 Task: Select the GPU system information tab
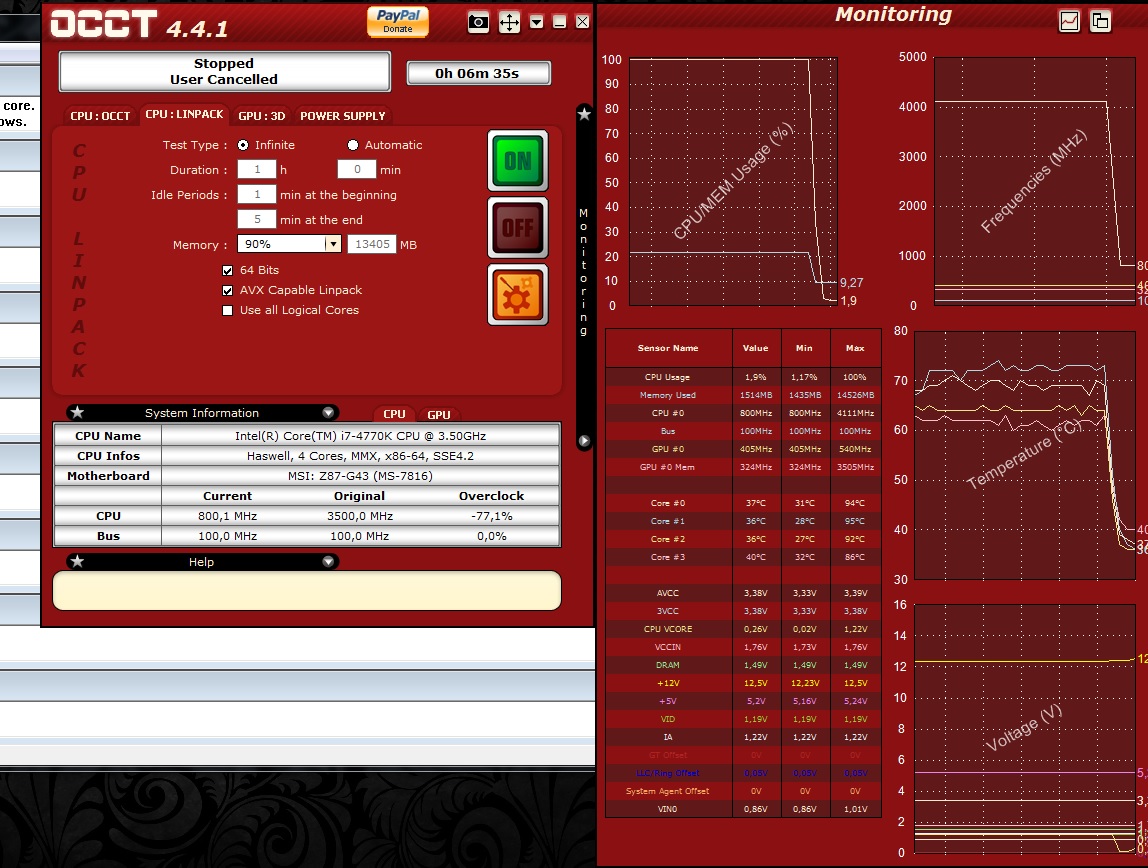[x=439, y=414]
